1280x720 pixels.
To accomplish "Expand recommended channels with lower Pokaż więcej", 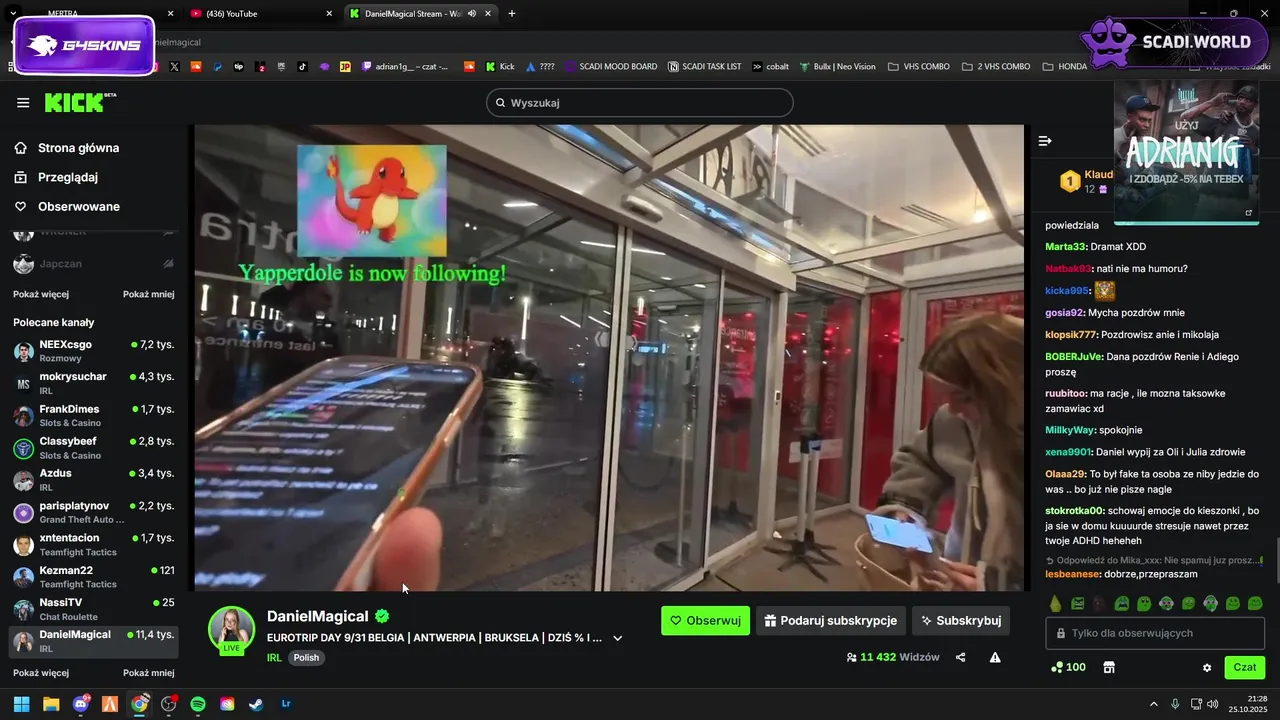I will pyautogui.click(x=41, y=673).
